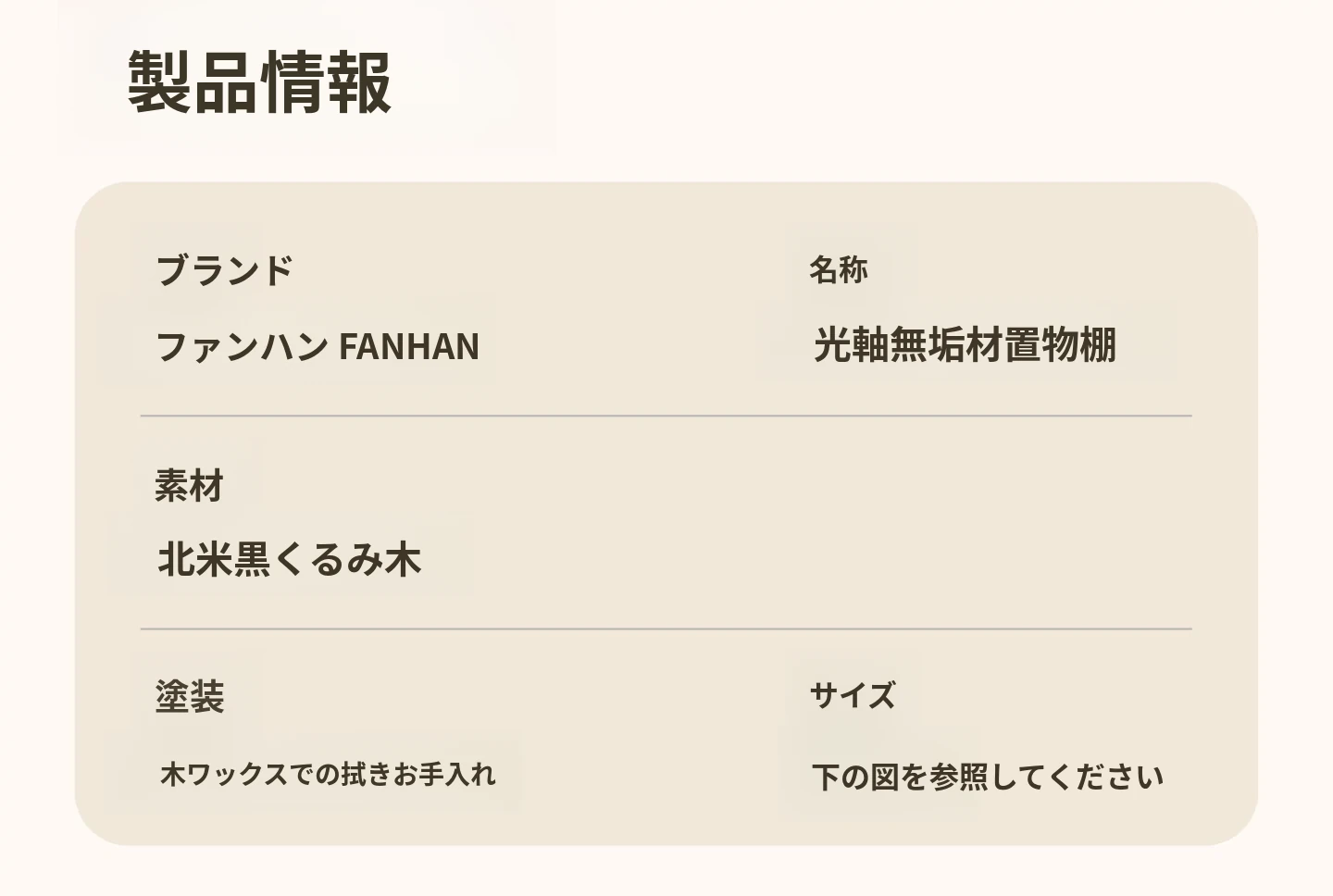The image size is (1333, 896).
Task: Select the ブランド label
Action: pyautogui.click(x=224, y=271)
